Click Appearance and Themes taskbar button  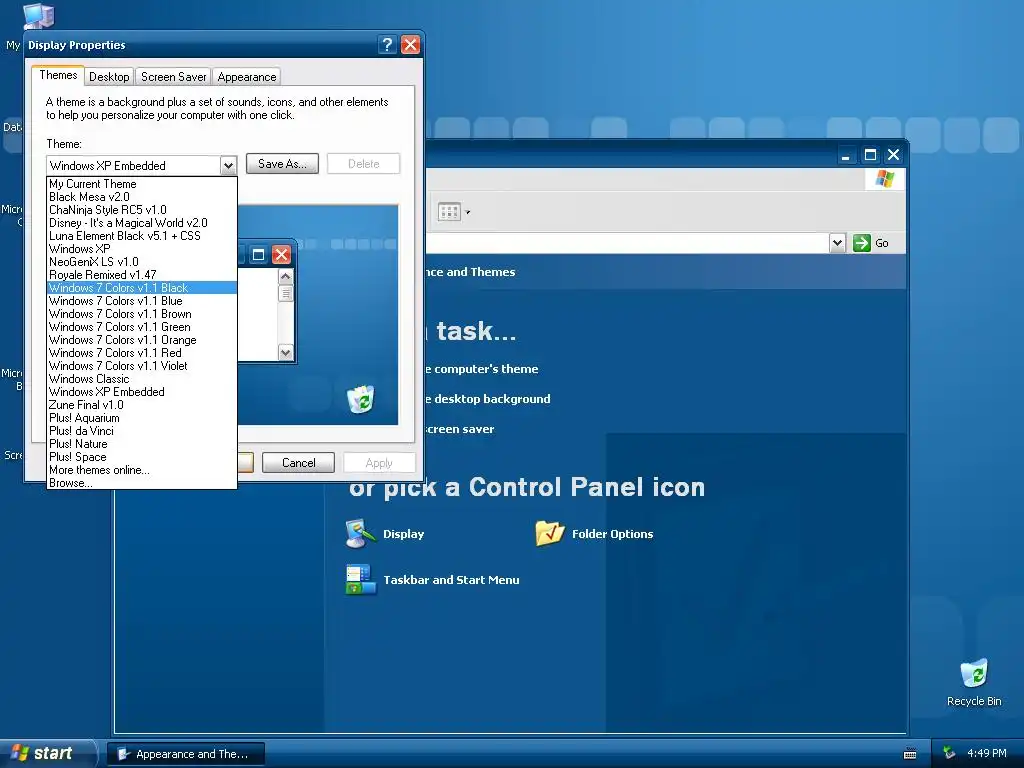tap(186, 754)
